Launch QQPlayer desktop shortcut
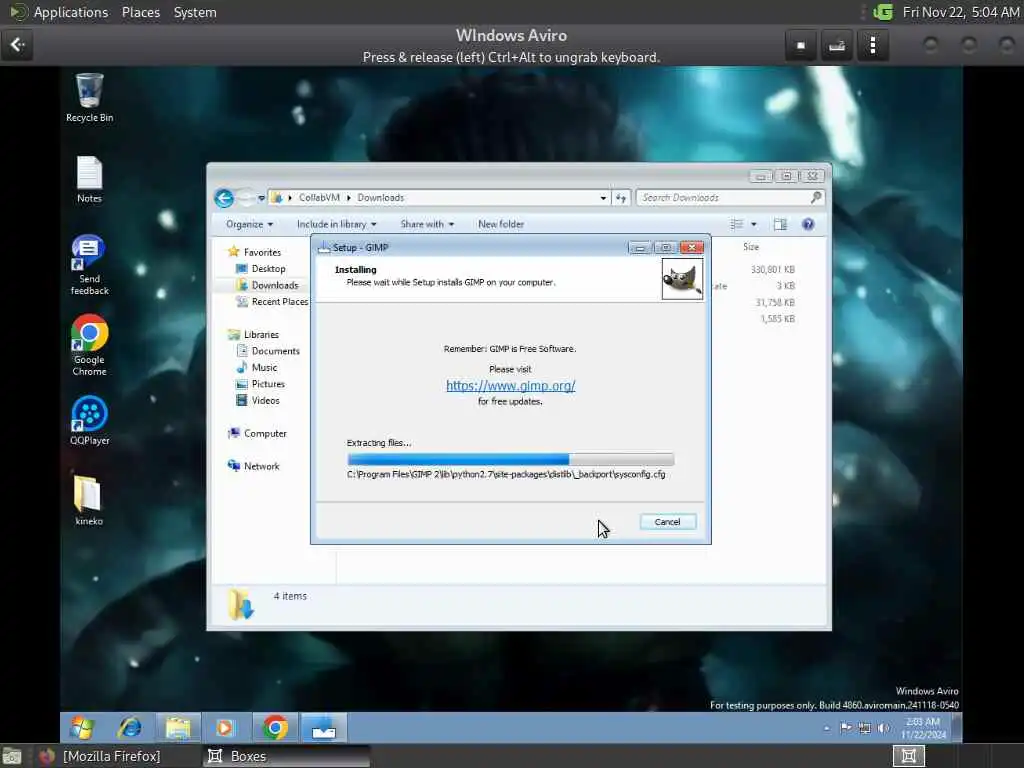This screenshot has height=768, width=1024. tap(89, 421)
